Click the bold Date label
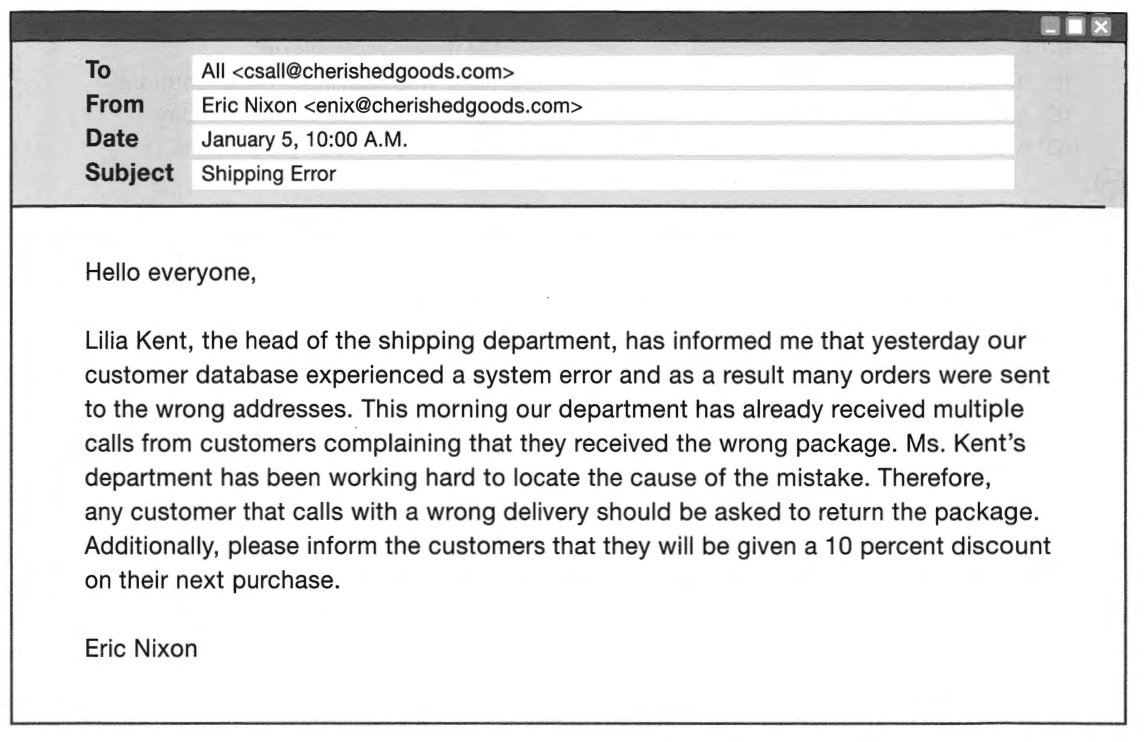 (x=112, y=139)
